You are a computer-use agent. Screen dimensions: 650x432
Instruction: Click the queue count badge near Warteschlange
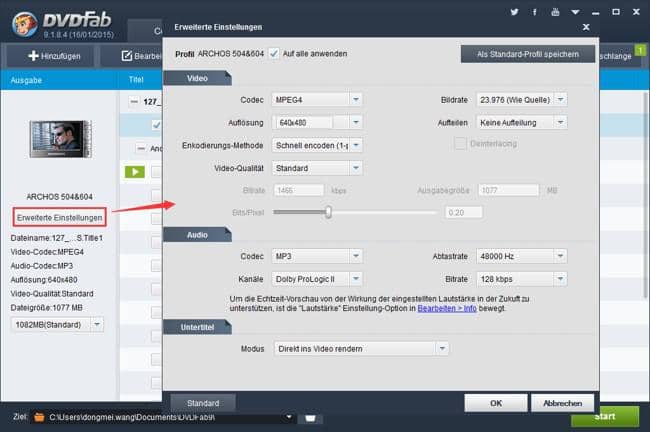(x=640, y=50)
